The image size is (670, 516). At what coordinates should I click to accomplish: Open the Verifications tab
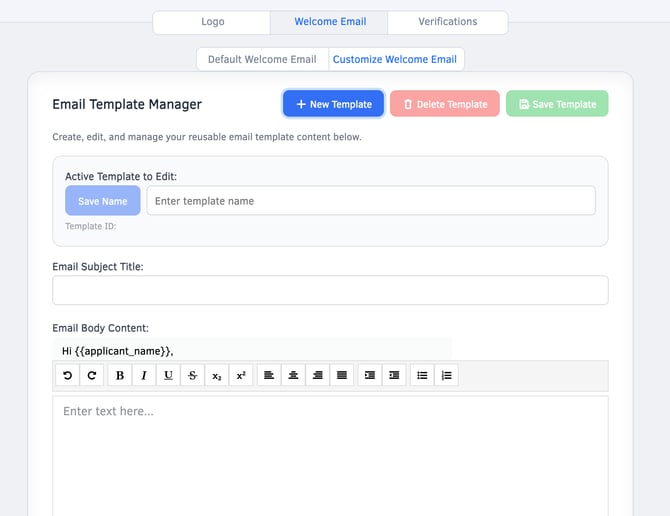click(x=447, y=22)
